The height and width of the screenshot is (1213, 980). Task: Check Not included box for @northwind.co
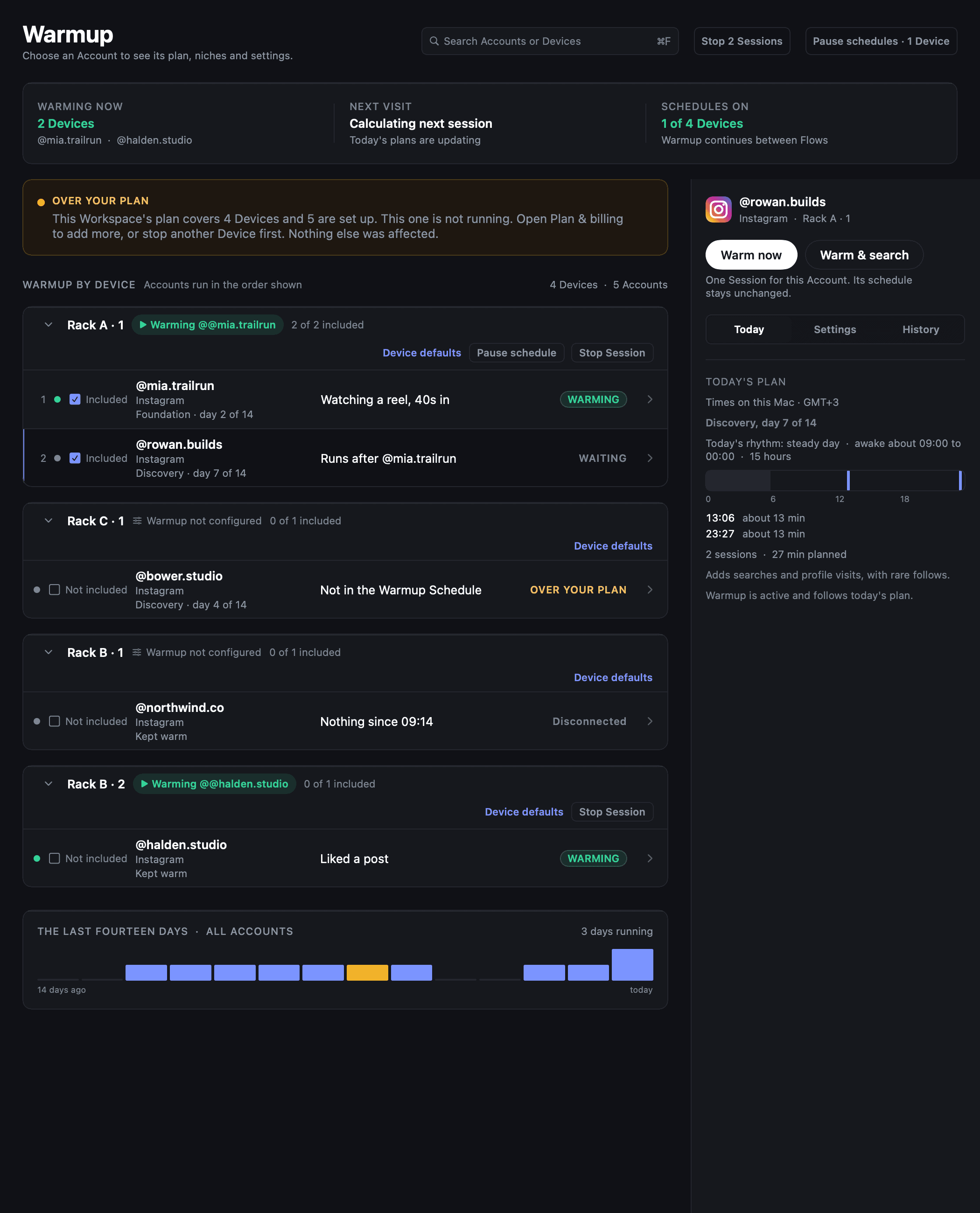[54, 721]
